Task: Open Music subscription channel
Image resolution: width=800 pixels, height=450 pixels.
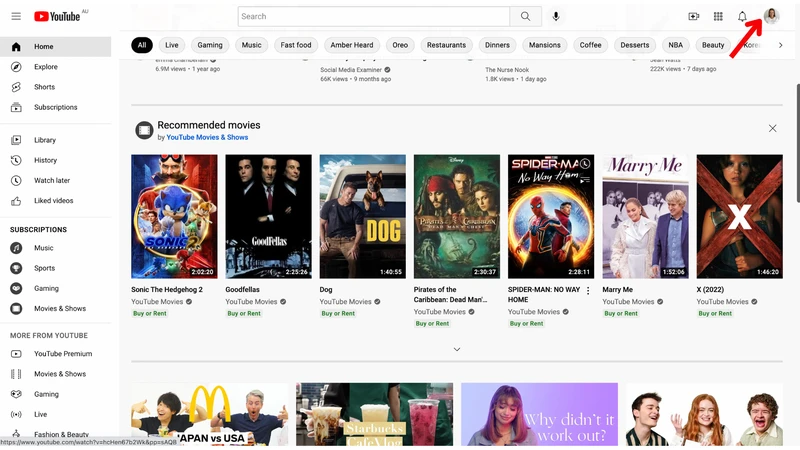Action: point(56,248)
